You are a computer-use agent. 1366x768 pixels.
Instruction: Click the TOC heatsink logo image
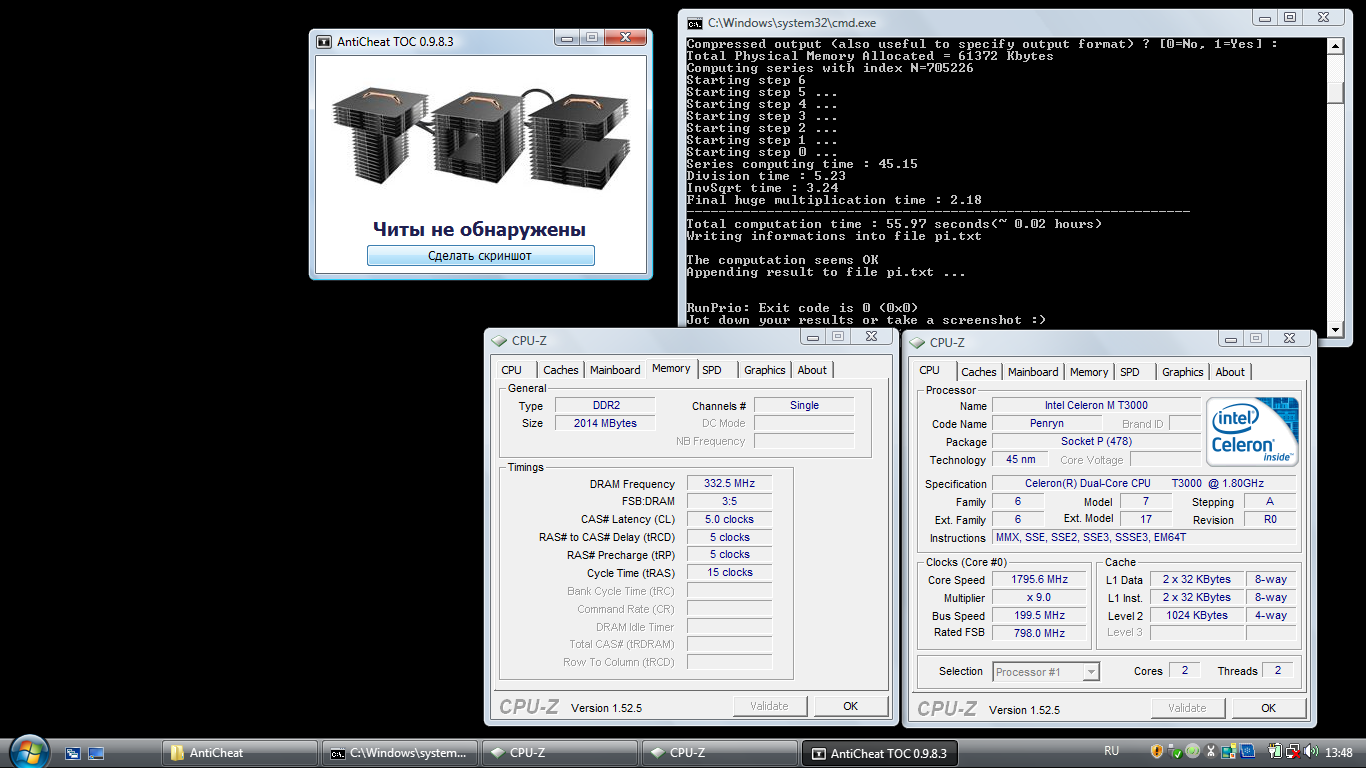point(480,138)
